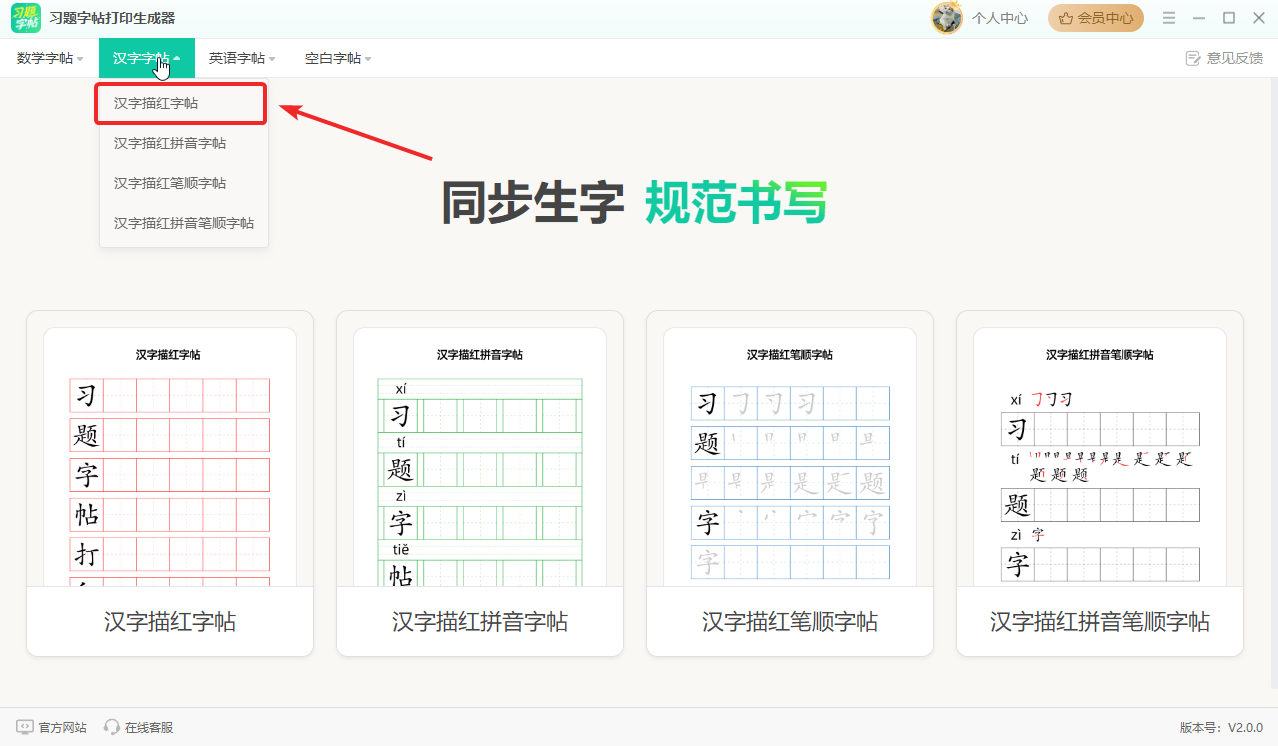The image size is (1278, 746).
Task: Expand the 英语字帖 dropdown menu
Action: click(x=242, y=58)
